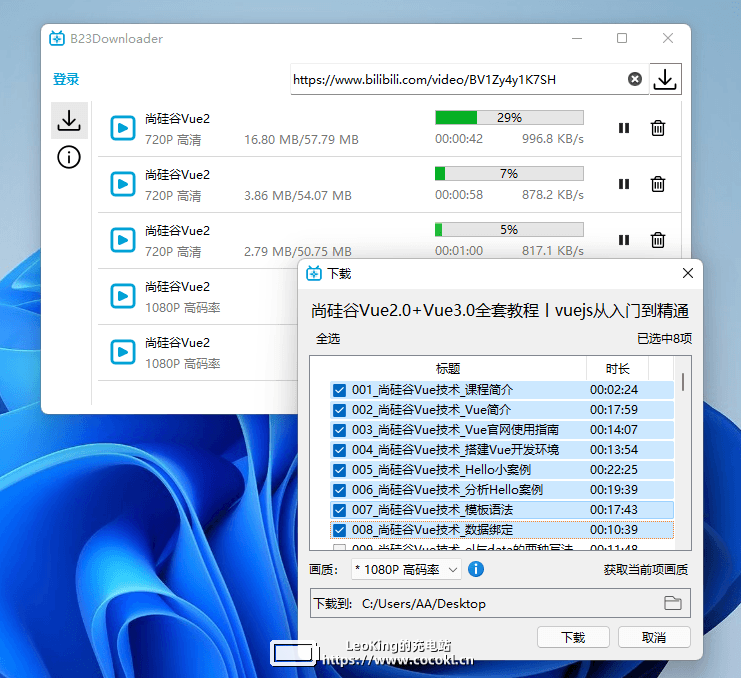Click the download URL button beside address field
Image resolution: width=741 pixels, height=678 pixels.
(x=665, y=79)
